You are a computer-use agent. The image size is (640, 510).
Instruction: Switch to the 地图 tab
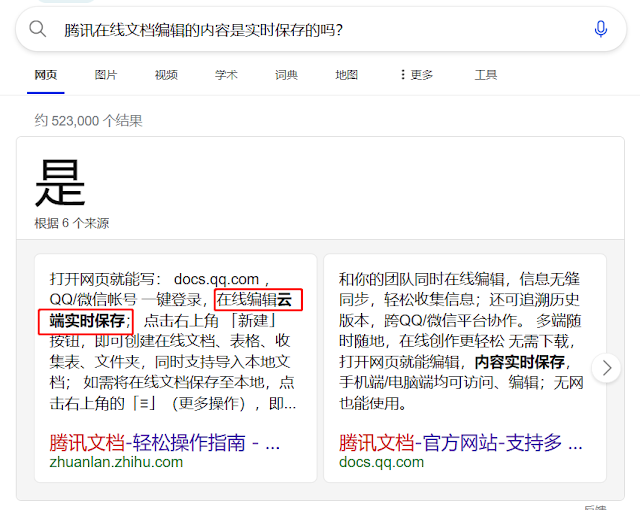pyautogui.click(x=347, y=75)
